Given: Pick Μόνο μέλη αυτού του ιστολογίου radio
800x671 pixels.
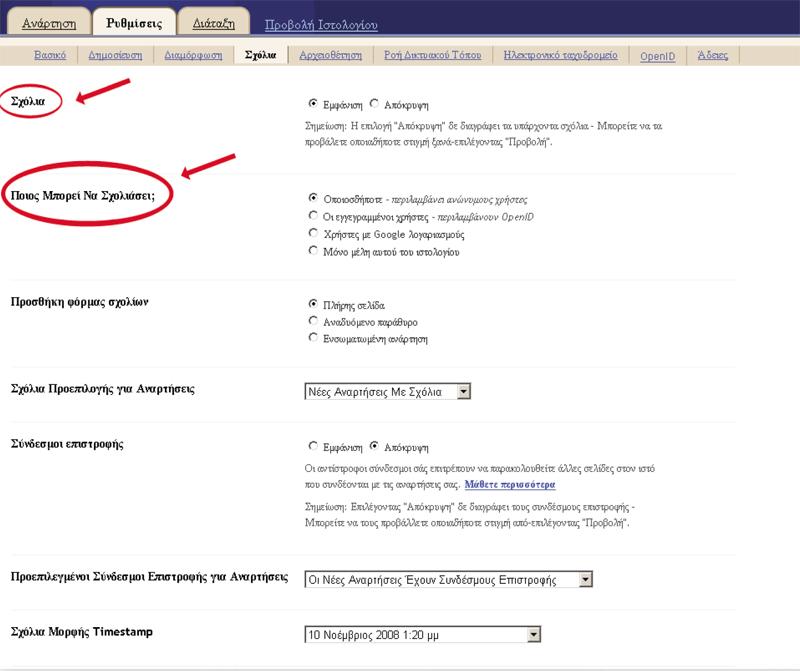Looking at the screenshot, I should [314, 252].
